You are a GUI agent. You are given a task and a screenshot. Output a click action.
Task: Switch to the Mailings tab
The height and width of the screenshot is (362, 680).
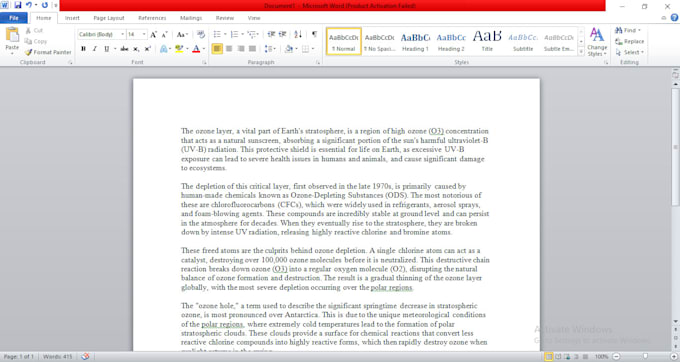(191, 18)
